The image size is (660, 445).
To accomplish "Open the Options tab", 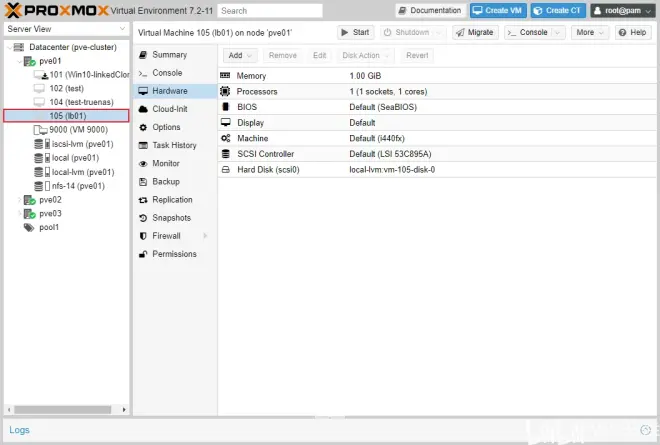I will [175, 127].
